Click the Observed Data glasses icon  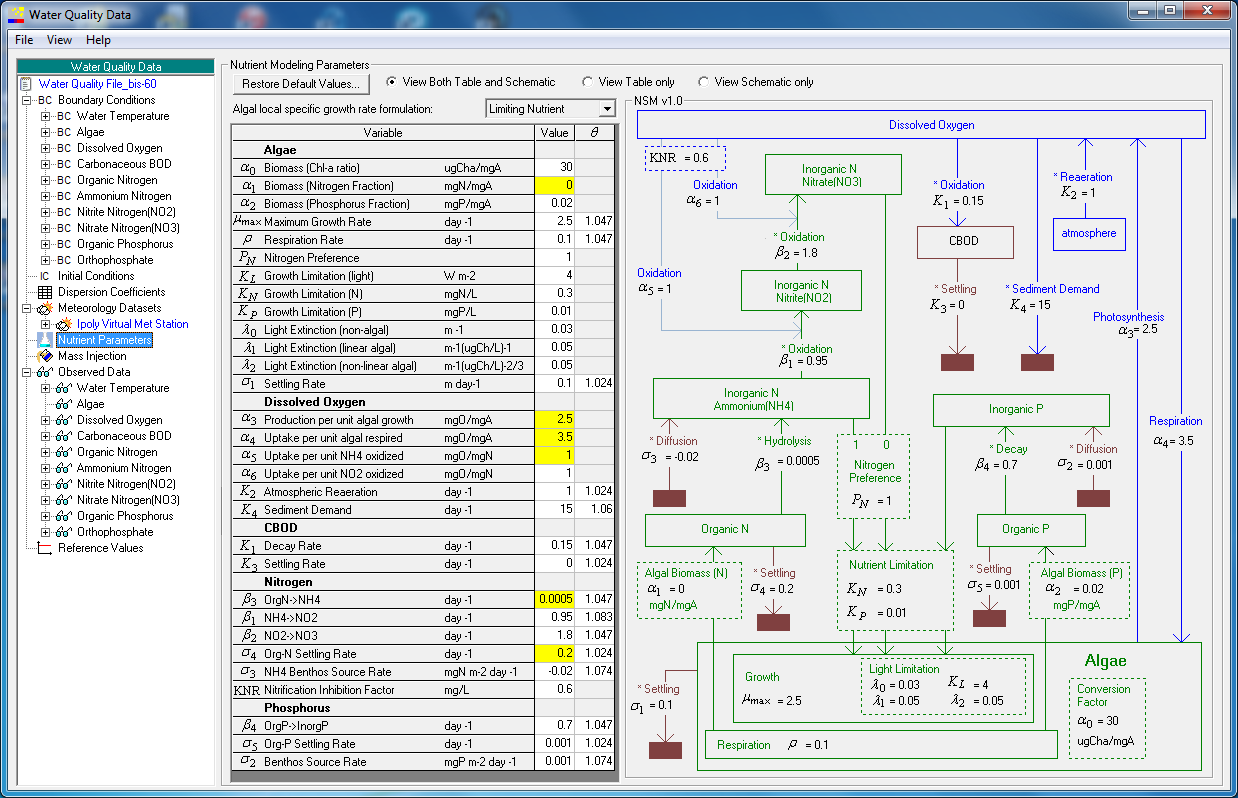coord(44,372)
